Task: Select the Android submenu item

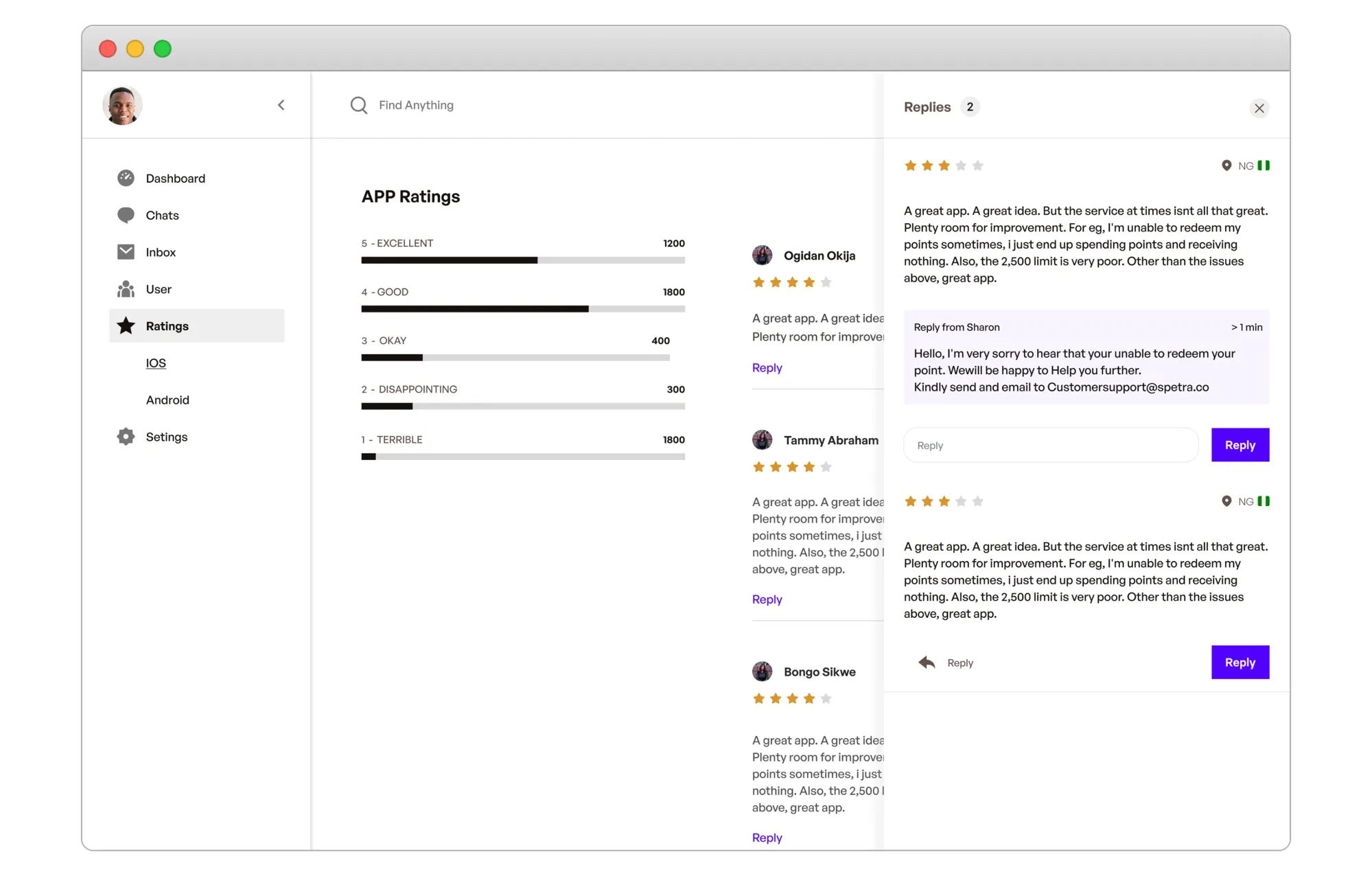Action: click(x=167, y=400)
